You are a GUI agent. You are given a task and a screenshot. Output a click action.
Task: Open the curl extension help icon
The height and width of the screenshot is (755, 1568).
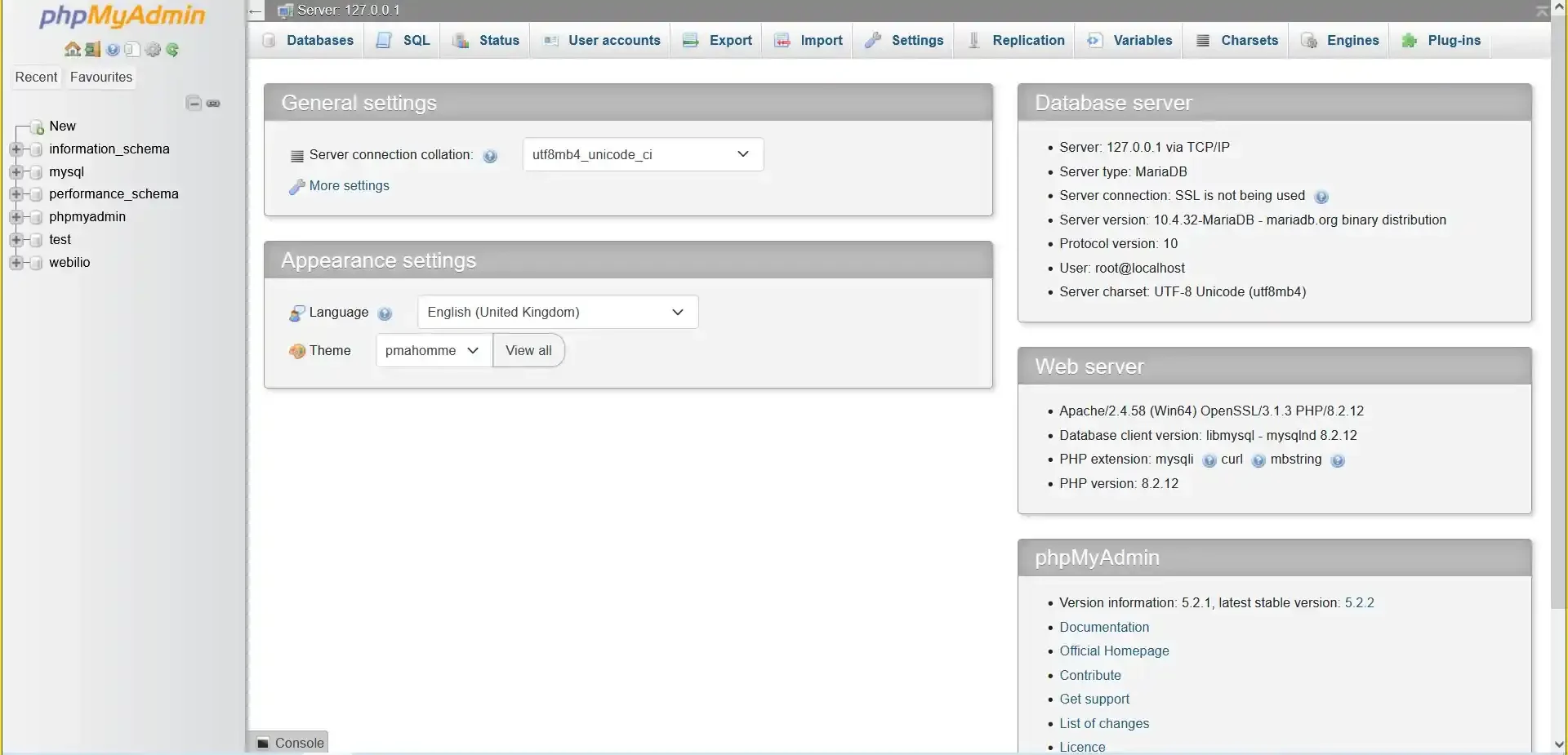[1258, 460]
